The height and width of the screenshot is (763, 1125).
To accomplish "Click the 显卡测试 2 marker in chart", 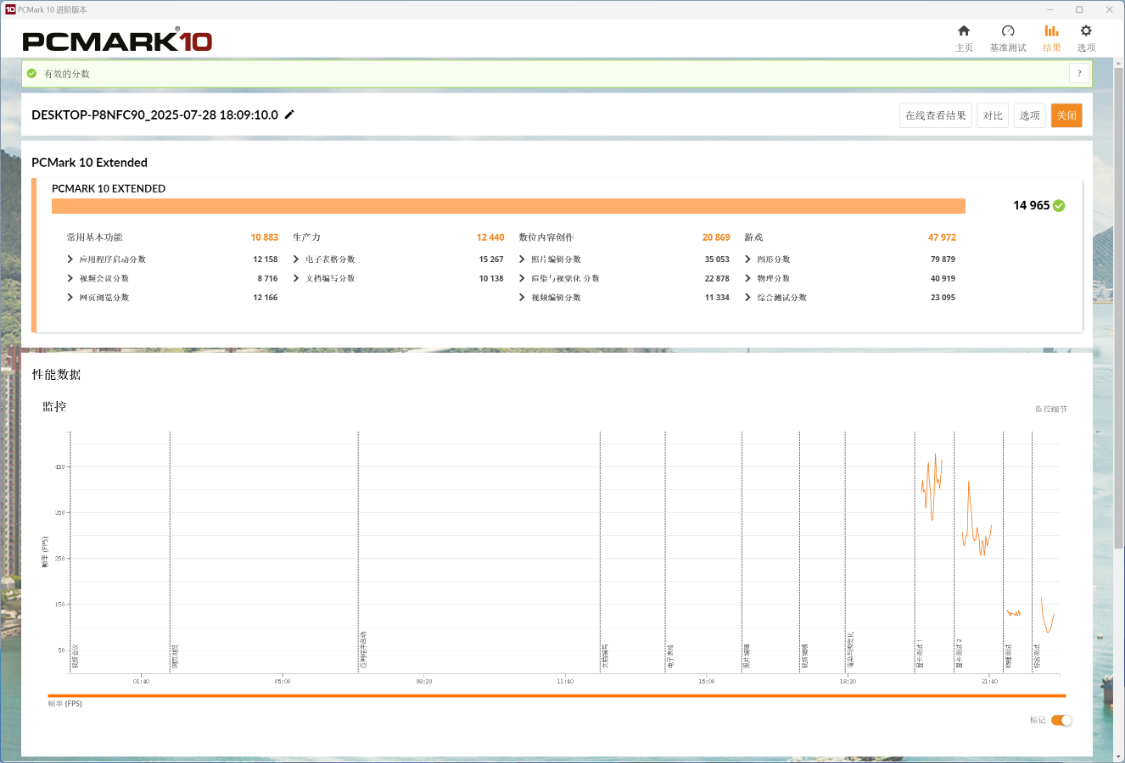I will point(959,653).
